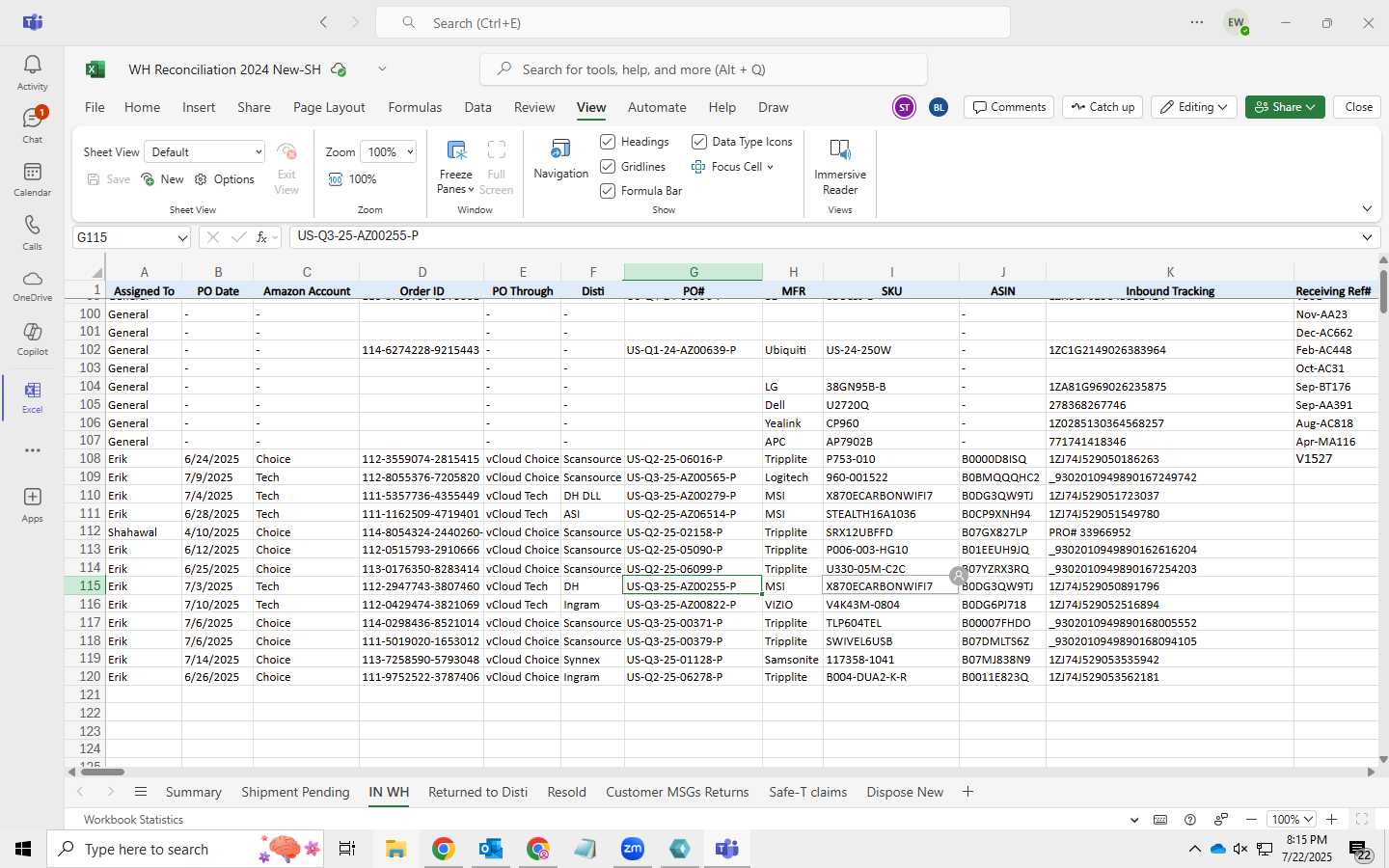The image size is (1389, 868).
Task: Open the Returned to Disti sheet tab
Action: click(477, 792)
